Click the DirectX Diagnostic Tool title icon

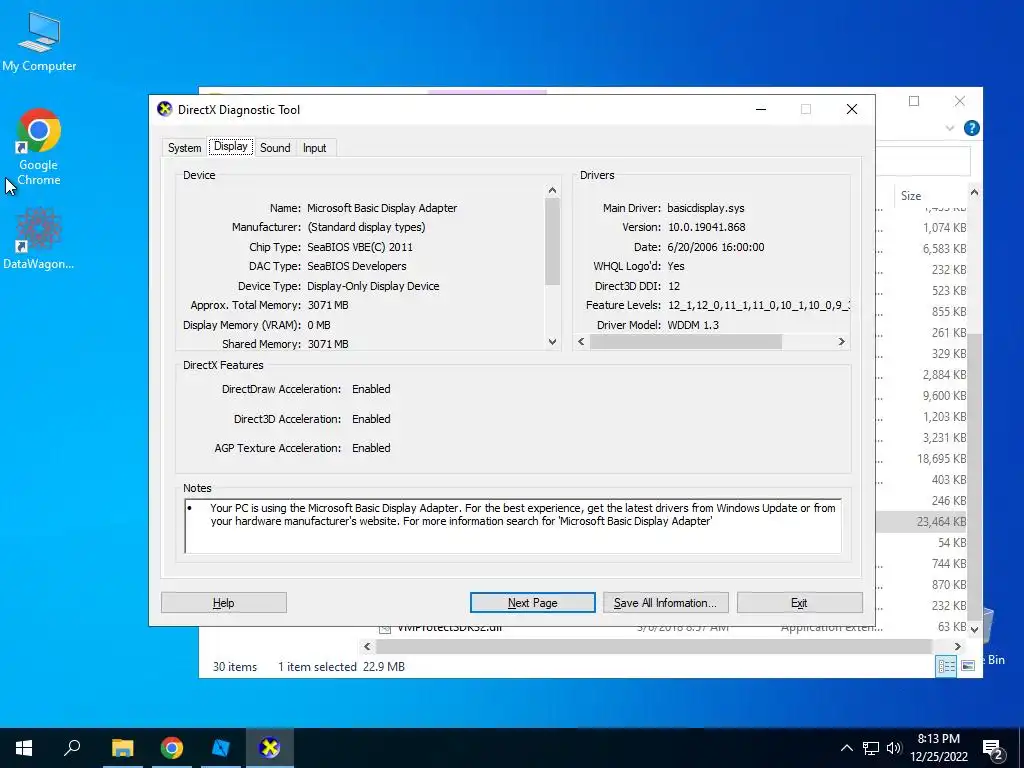pos(165,109)
